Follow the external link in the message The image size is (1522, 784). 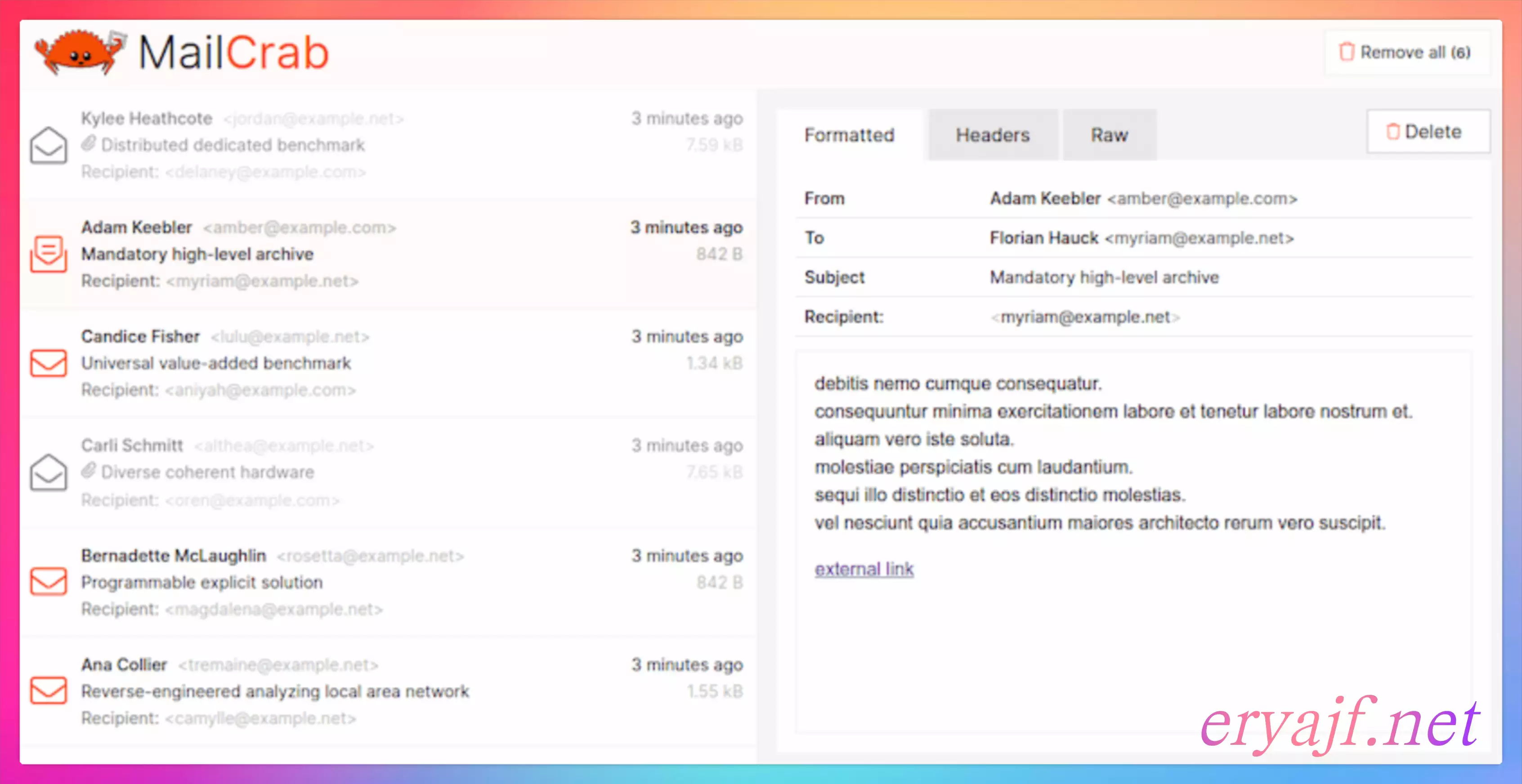click(864, 569)
